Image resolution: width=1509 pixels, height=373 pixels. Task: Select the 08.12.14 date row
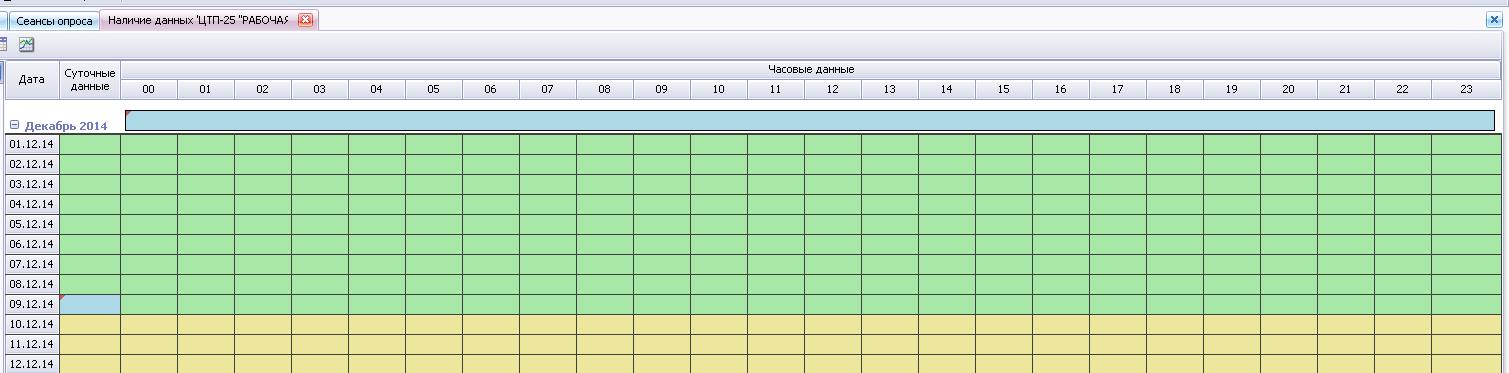[x=31, y=284]
